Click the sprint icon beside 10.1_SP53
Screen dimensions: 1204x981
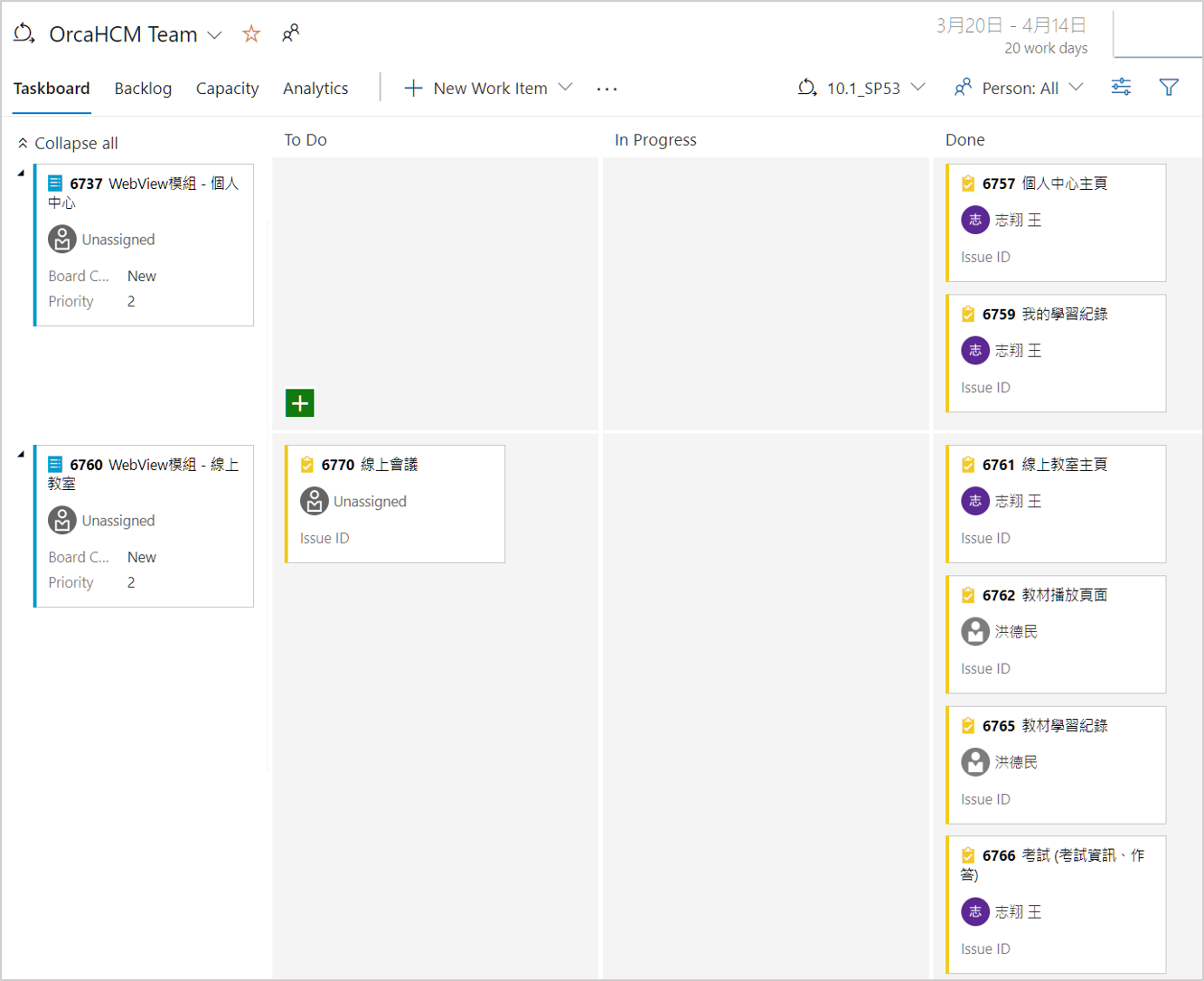point(807,88)
